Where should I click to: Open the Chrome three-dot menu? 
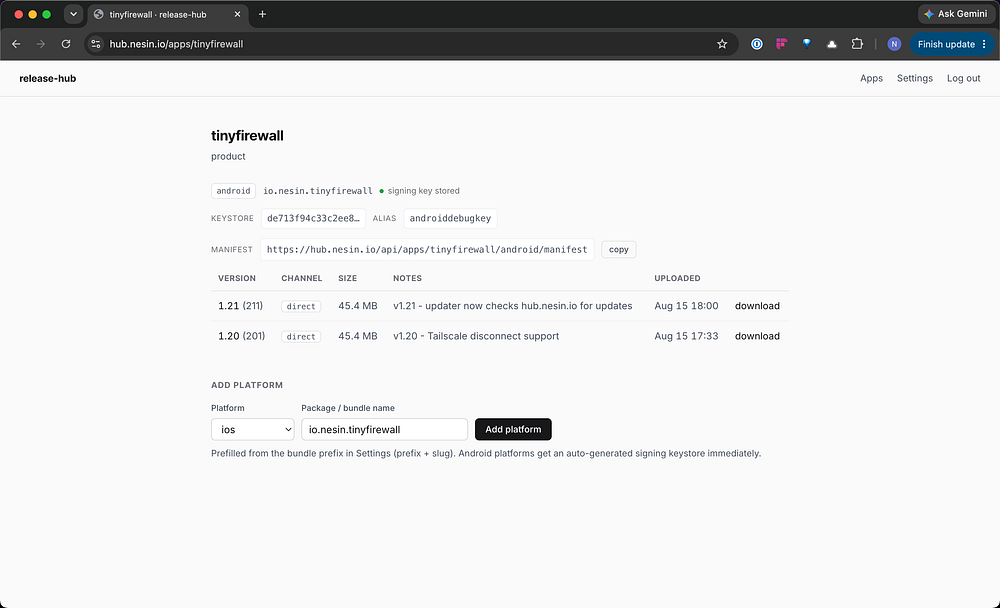click(x=985, y=44)
